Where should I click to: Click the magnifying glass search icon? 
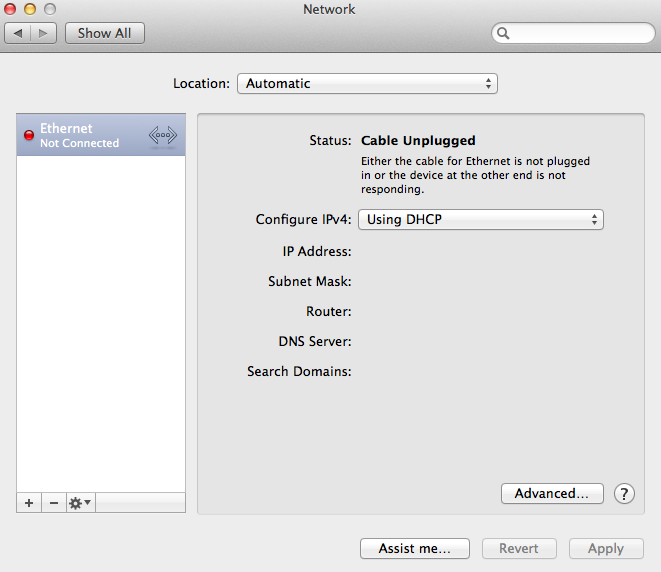pyautogui.click(x=504, y=33)
